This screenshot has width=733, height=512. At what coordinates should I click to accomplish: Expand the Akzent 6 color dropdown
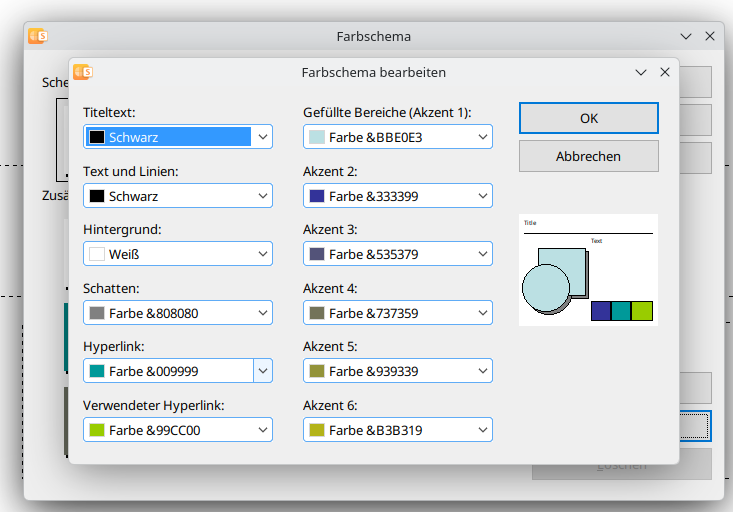483,430
